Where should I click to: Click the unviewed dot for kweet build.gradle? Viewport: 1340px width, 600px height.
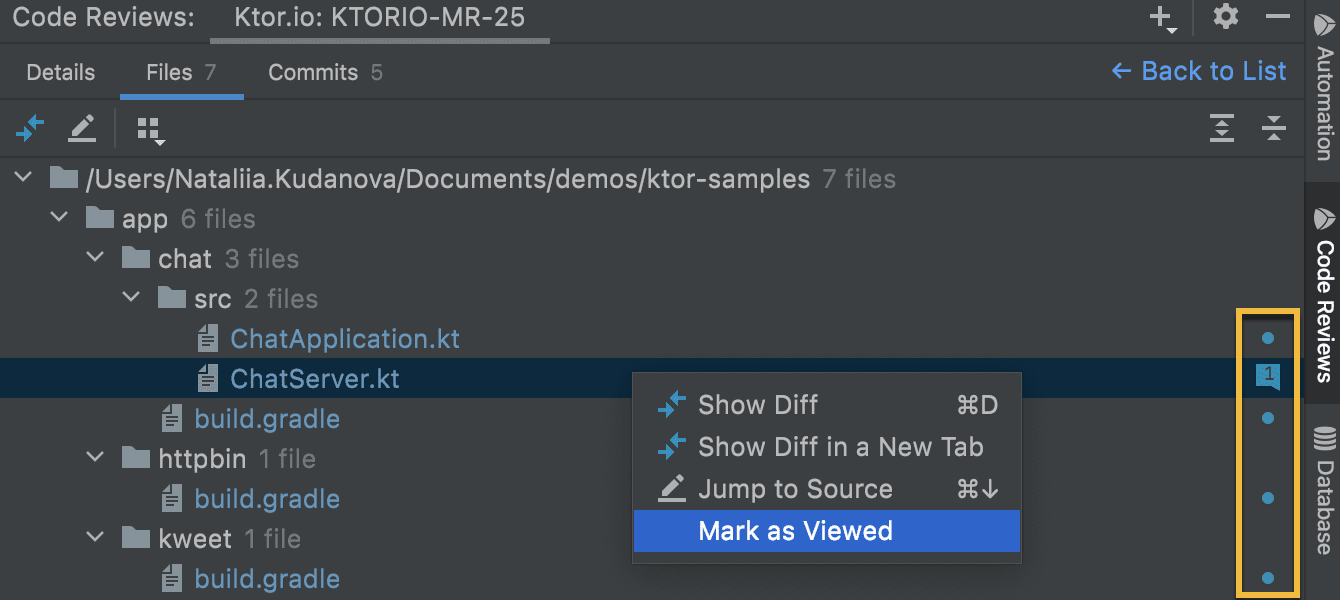point(1268,578)
